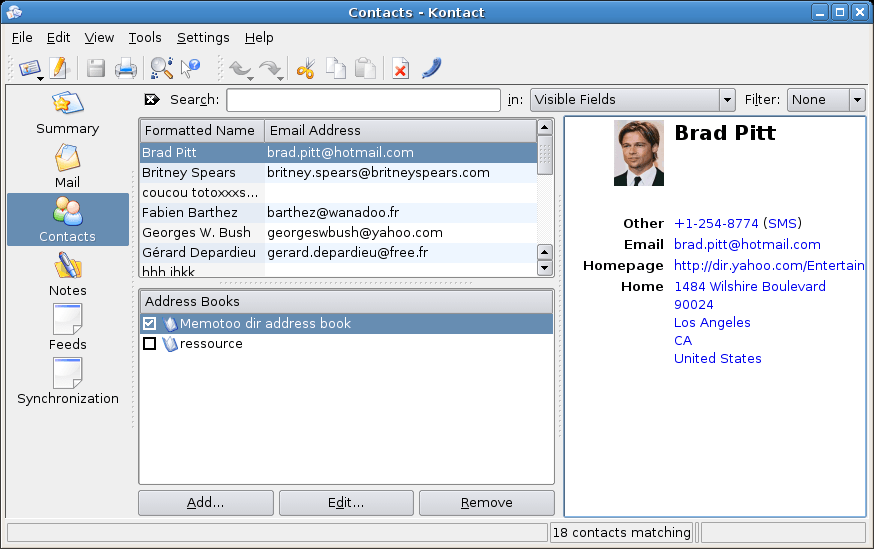The image size is (874, 549).
Task: Click the blue phone handset toolbar icon
Action: click(x=432, y=69)
